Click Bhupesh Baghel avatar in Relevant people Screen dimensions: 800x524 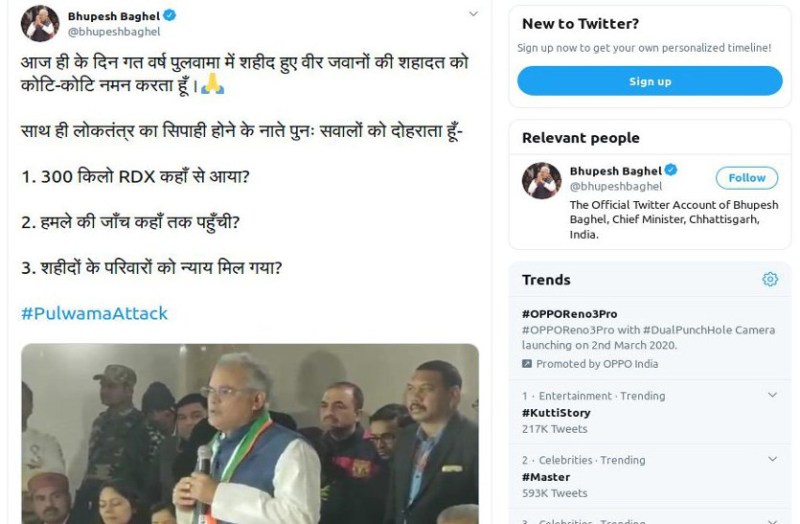click(541, 180)
